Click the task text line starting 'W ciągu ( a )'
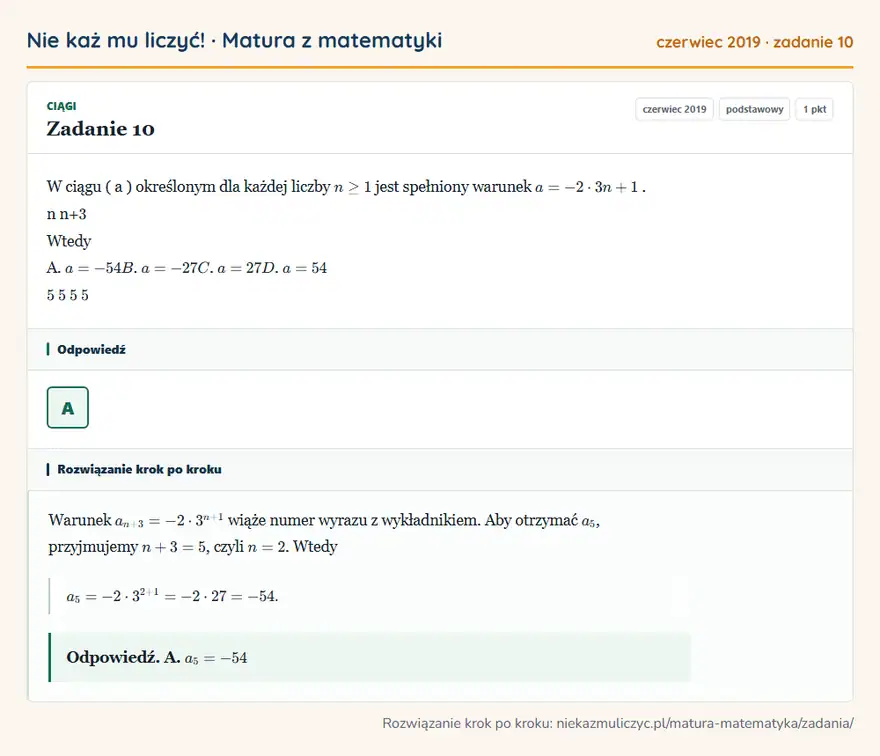Screen dimensions: 880x756 coord(346,187)
